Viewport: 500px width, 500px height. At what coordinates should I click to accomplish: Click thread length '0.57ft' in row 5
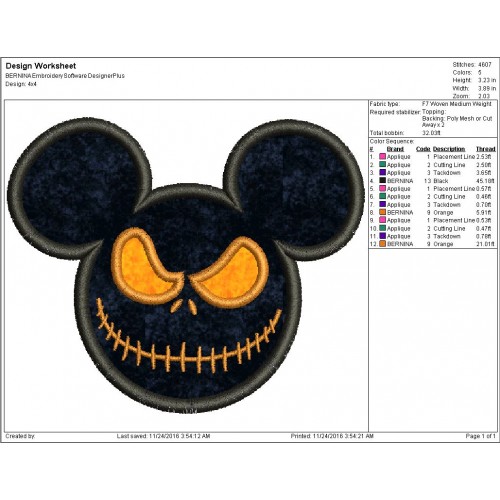click(x=484, y=189)
